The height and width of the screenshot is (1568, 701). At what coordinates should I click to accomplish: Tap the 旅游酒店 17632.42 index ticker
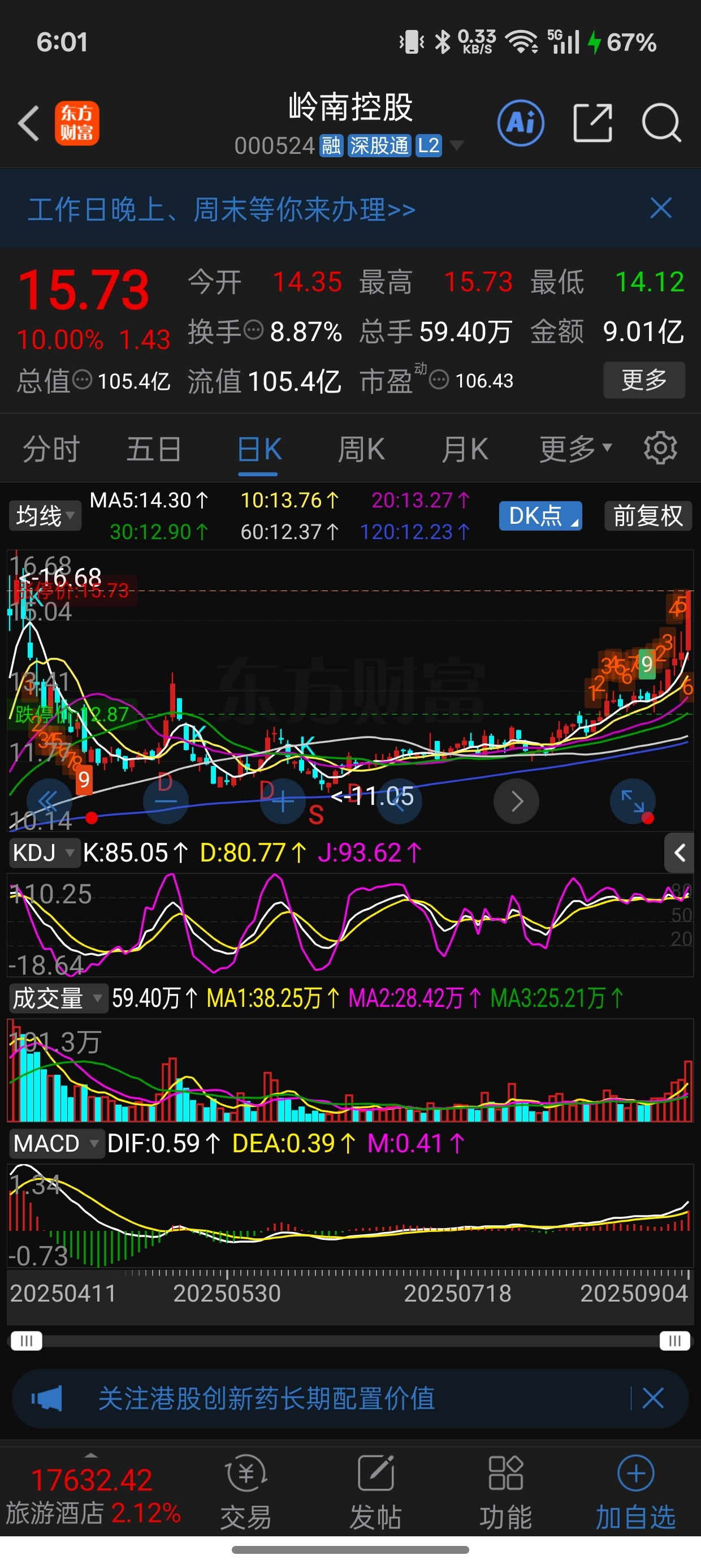tap(93, 1496)
